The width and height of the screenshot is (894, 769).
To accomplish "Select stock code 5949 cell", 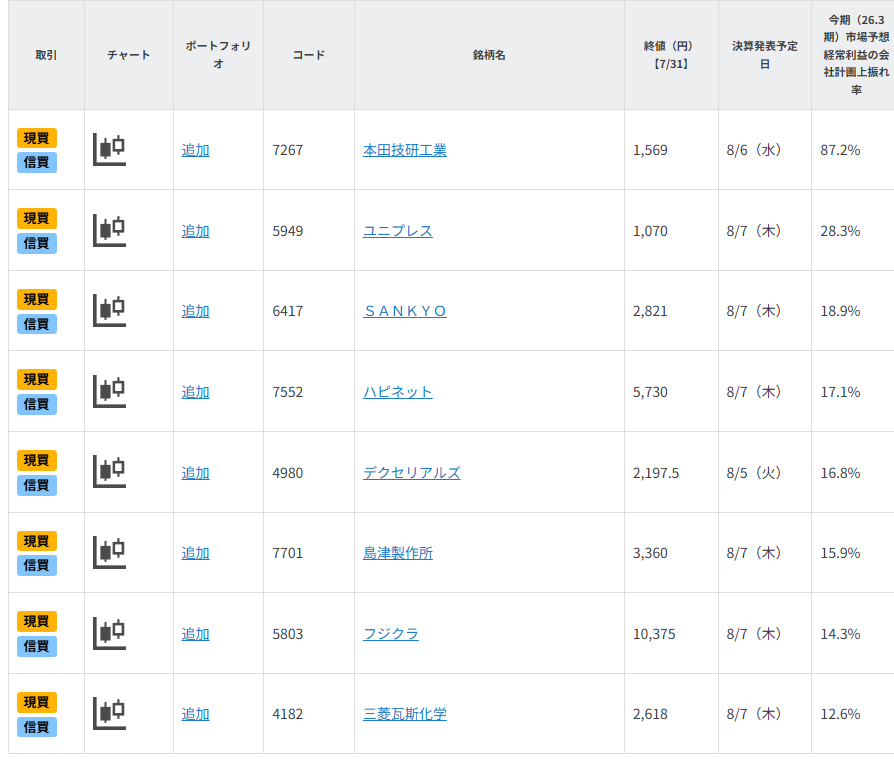I will (309, 231).
